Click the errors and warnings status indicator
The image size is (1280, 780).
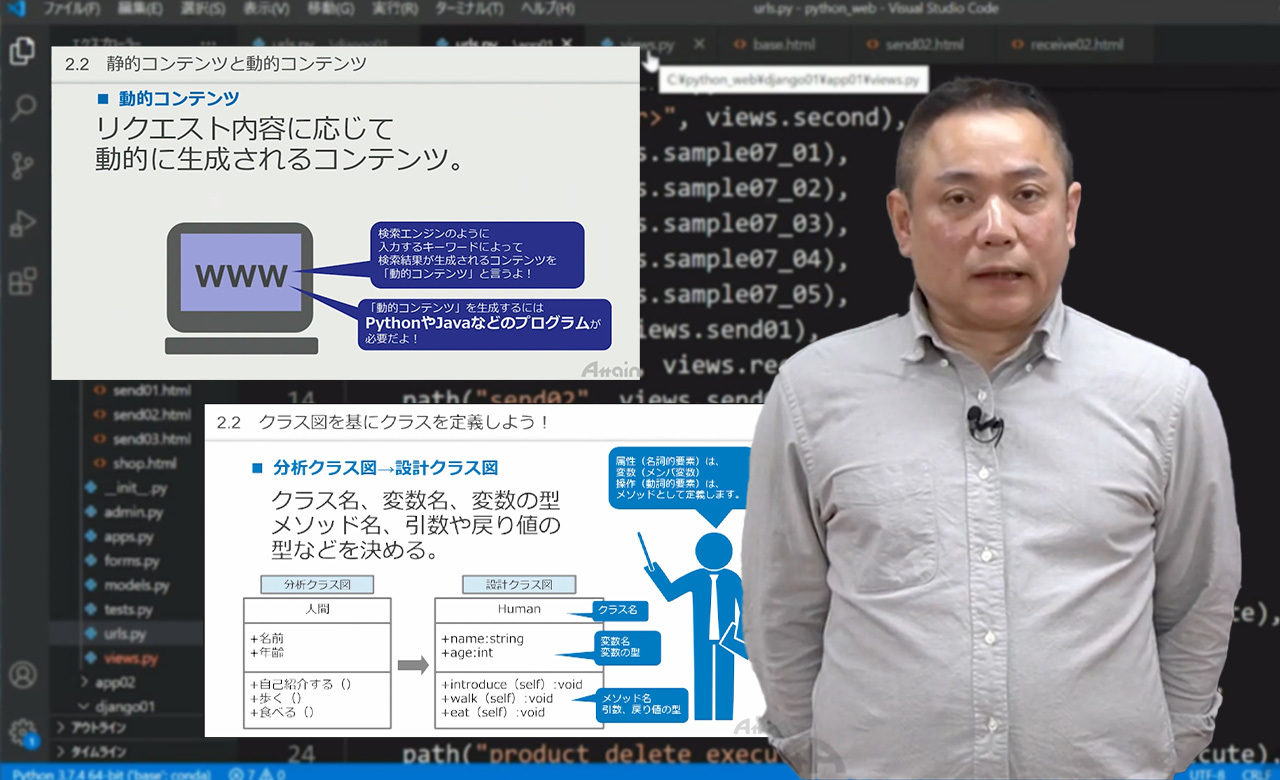click(254, 773)
